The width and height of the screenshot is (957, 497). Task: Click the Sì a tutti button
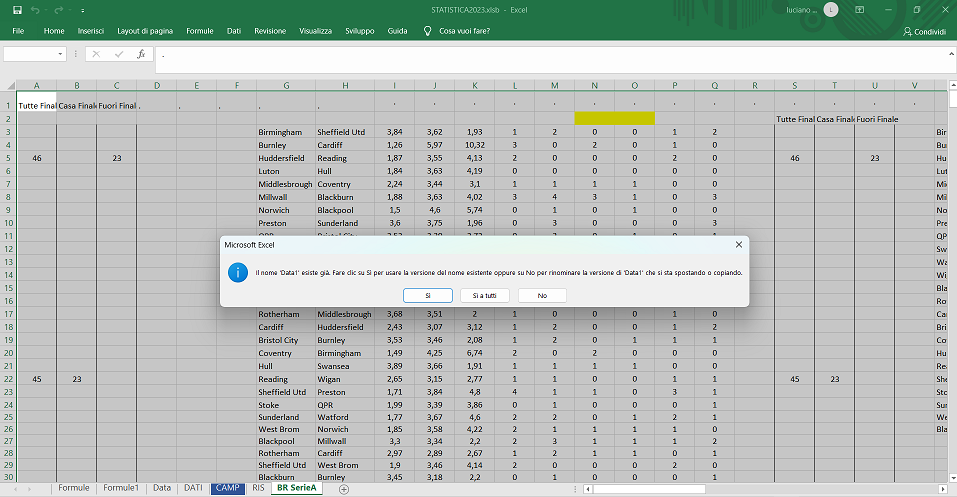485,296
